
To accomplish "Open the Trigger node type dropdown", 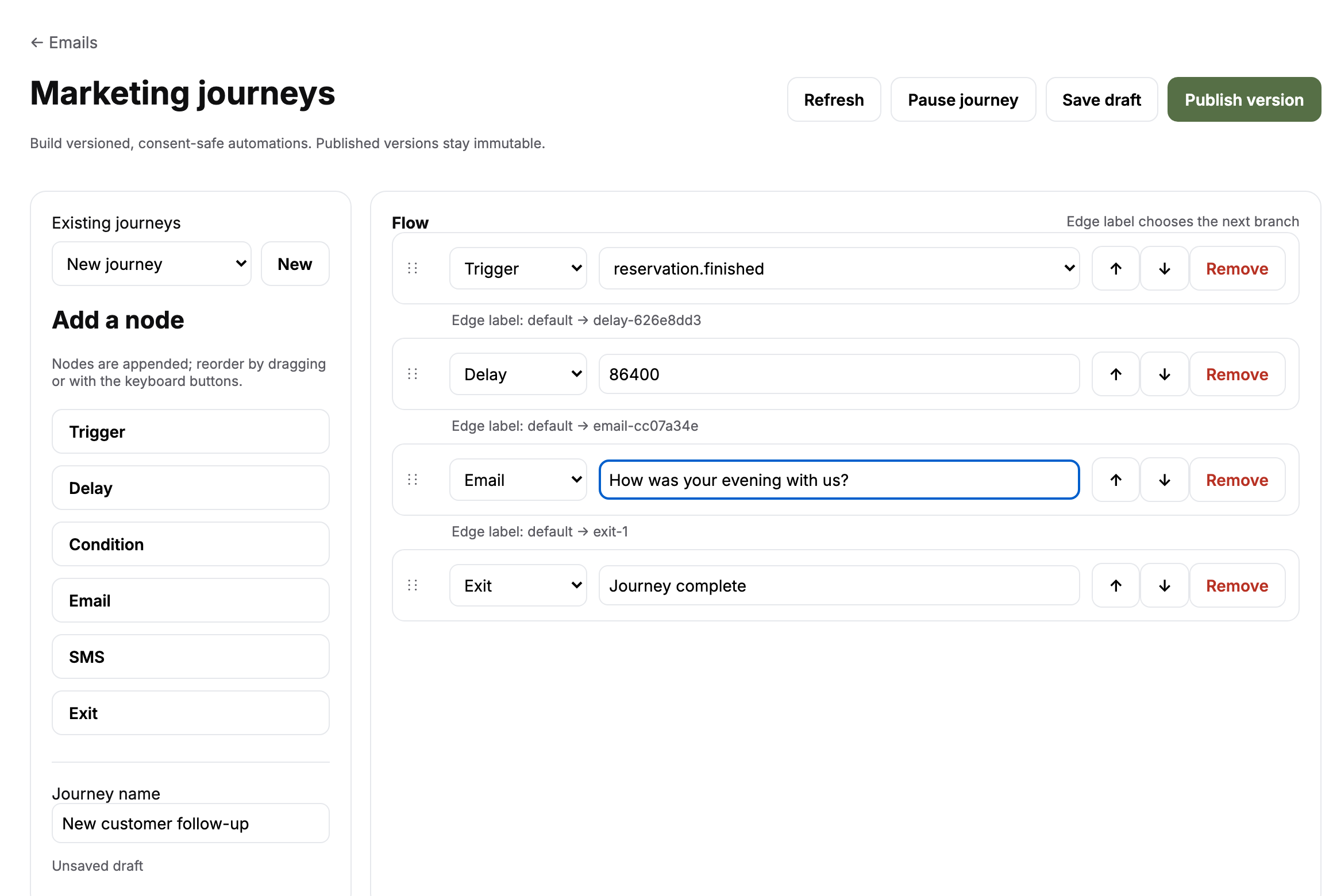I will (x=518, y=268).
